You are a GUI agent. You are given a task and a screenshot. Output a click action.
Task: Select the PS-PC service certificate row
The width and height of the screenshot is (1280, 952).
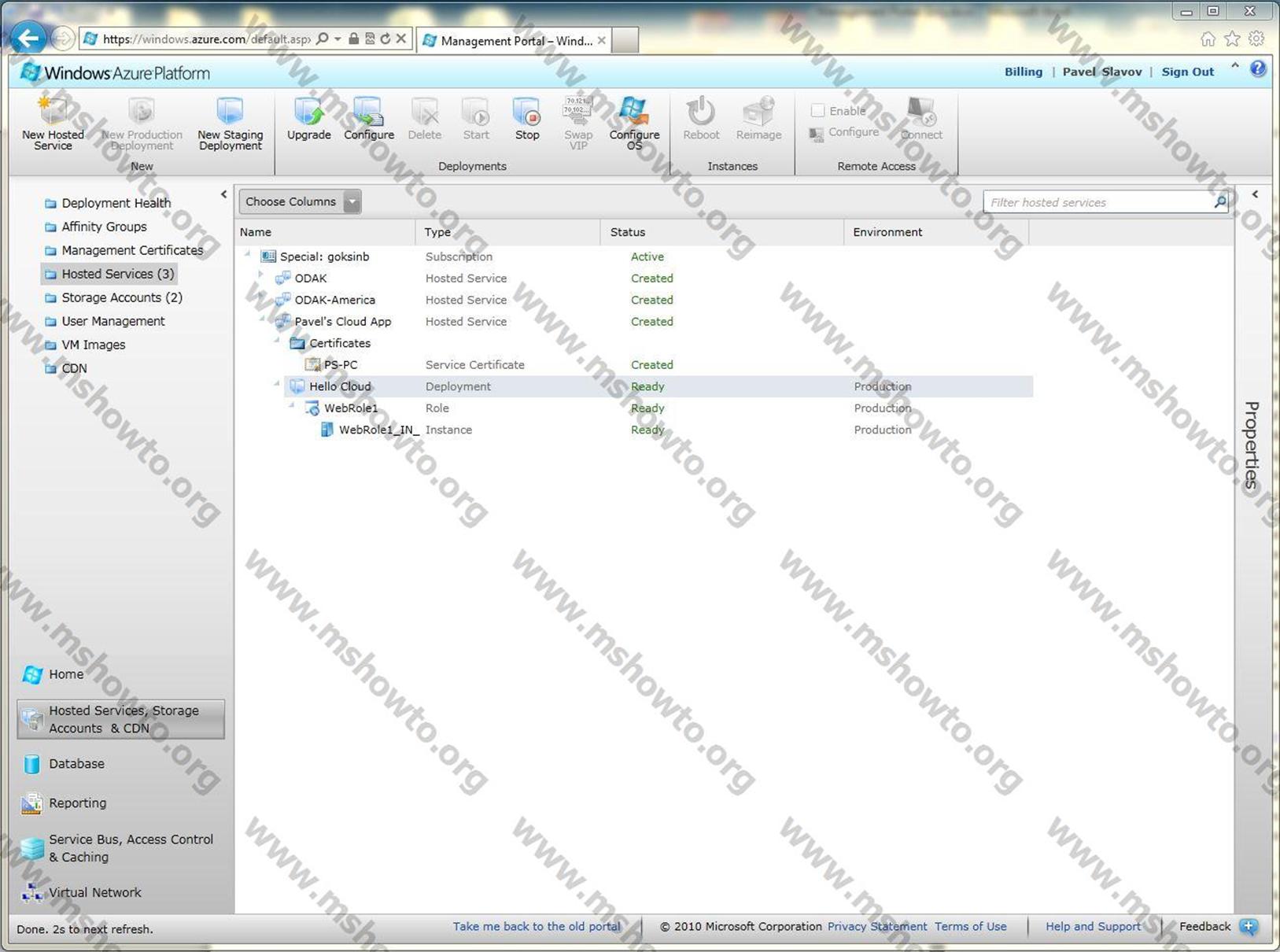coord(636,365)
